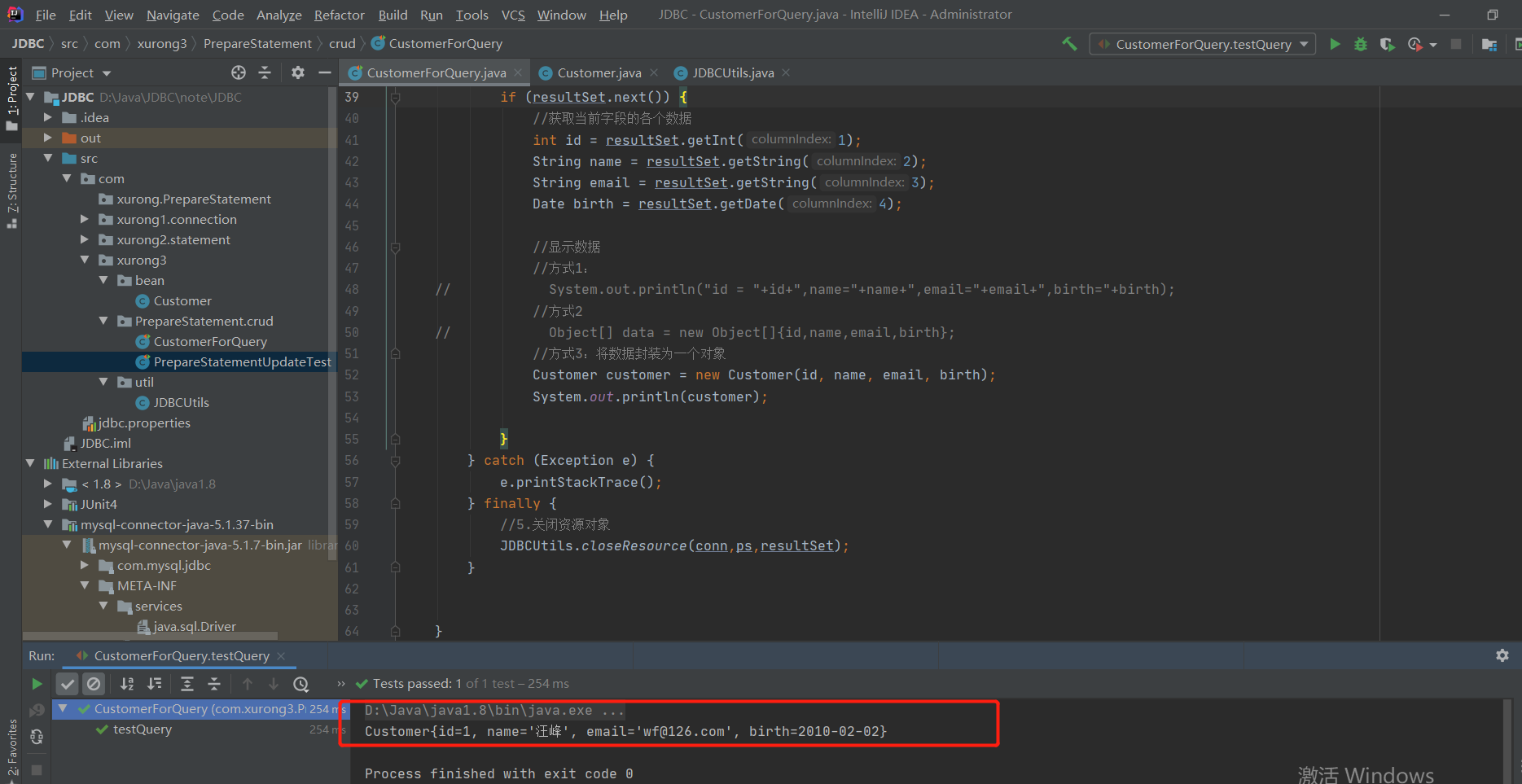Collapse CustomerForQuery node in test results
Viewport: 1522px width, 784px height.
click(x=63, y=709)
